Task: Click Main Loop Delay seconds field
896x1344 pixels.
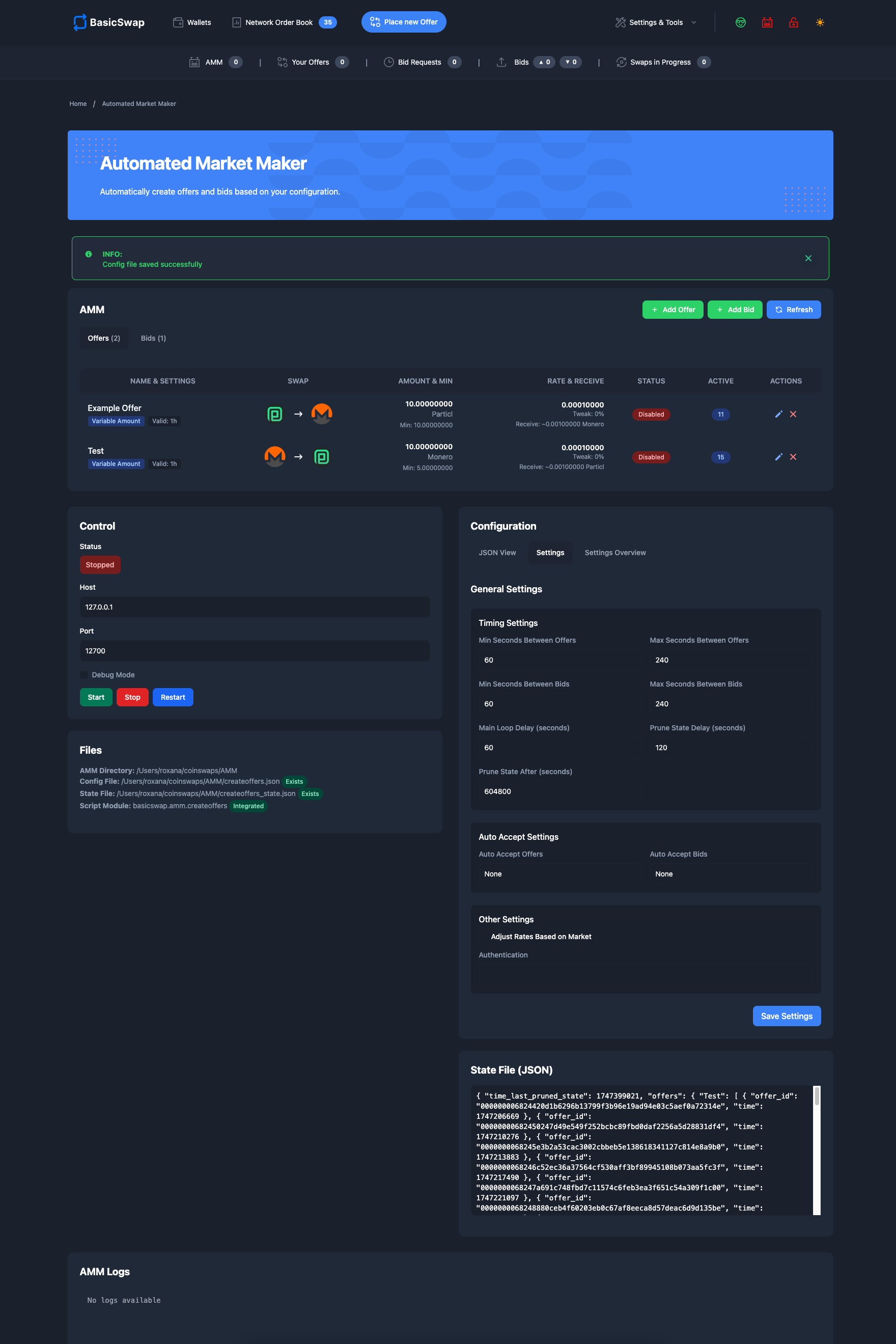Action: (560, 748)
